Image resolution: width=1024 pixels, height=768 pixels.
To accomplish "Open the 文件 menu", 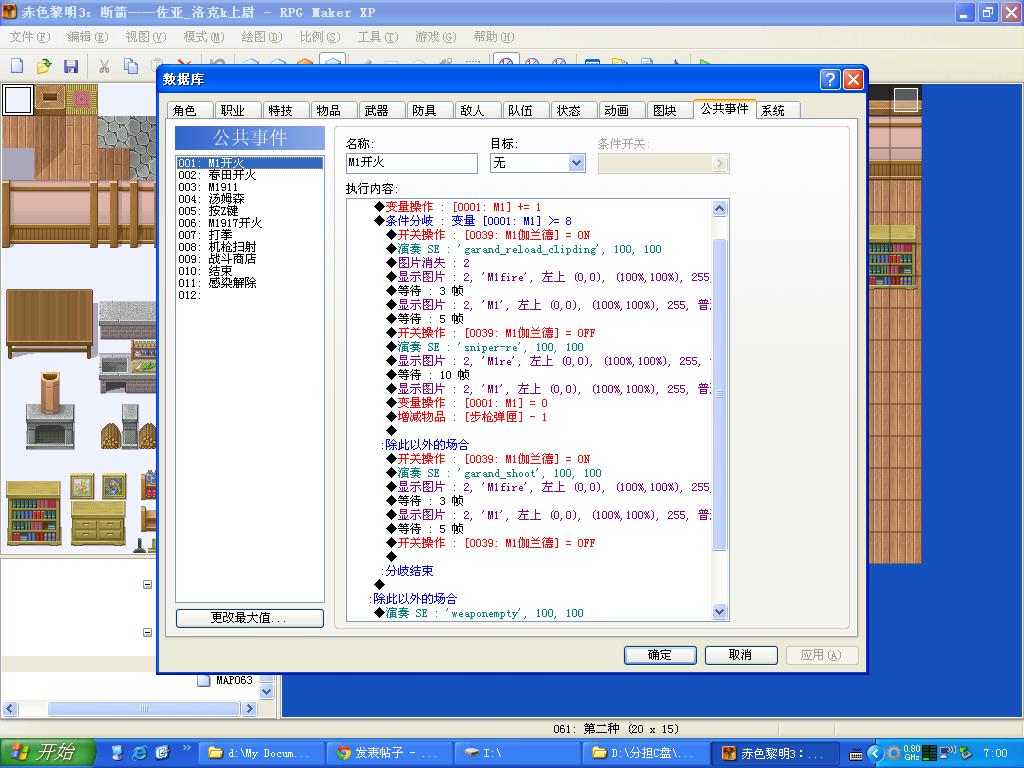I will click(x=29, y=37).
